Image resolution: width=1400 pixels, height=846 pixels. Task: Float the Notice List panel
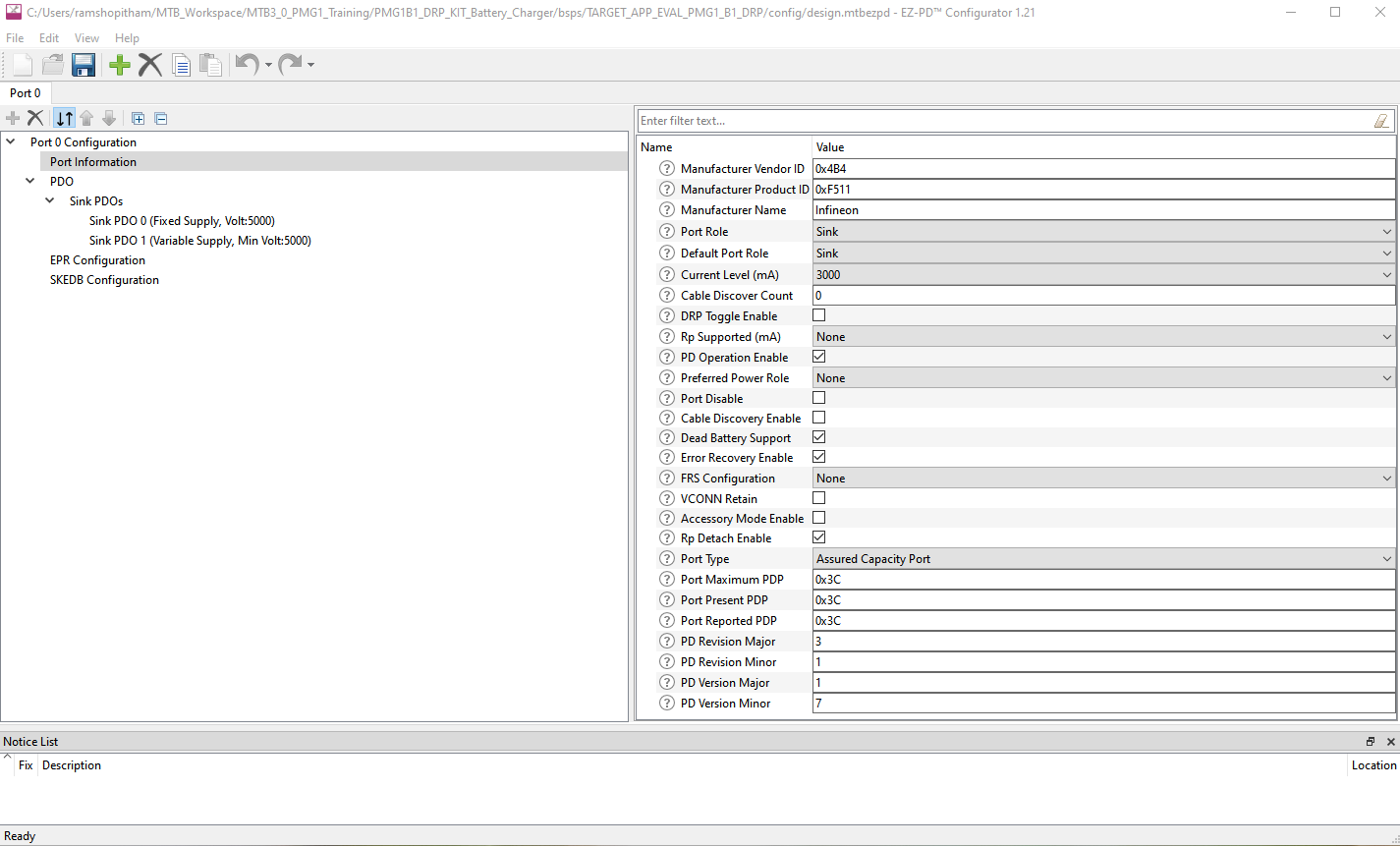1371,742
